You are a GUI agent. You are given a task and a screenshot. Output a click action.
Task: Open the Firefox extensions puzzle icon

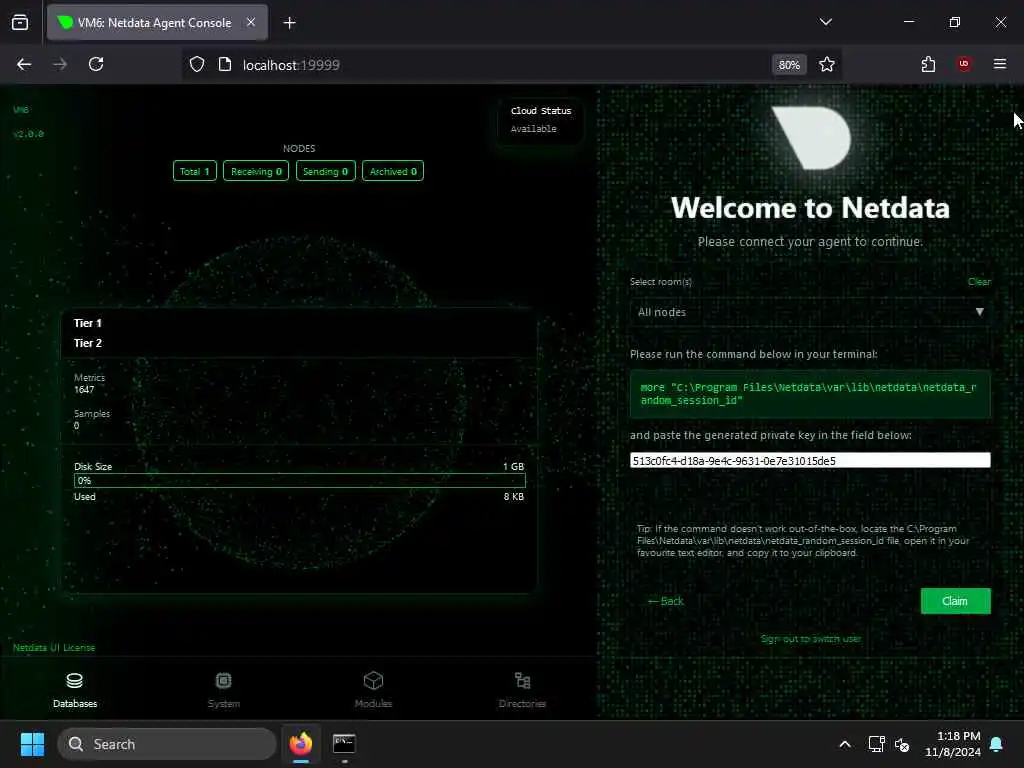[x=928, y=64]
